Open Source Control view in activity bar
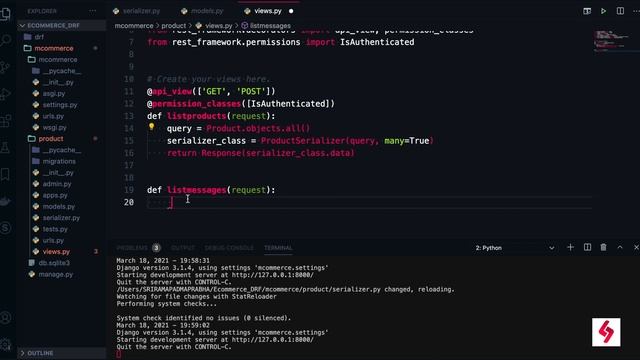Viewport: 640px width, 360px height. 6,67
